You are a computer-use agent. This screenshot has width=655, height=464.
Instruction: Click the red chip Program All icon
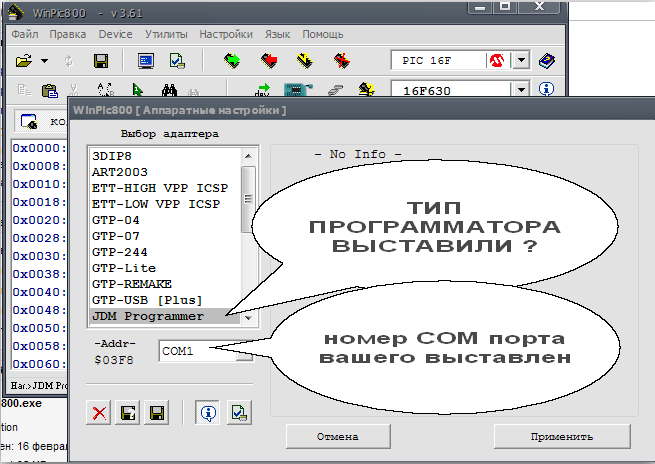point(270,61)
